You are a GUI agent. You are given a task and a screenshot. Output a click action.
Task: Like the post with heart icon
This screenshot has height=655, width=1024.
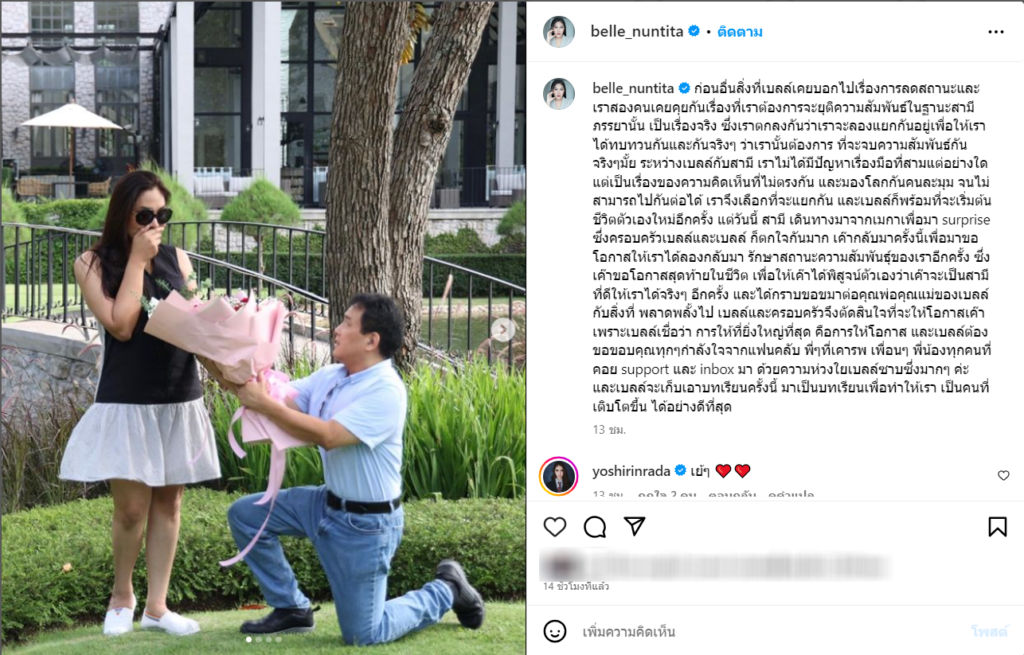tap(554, 526)
